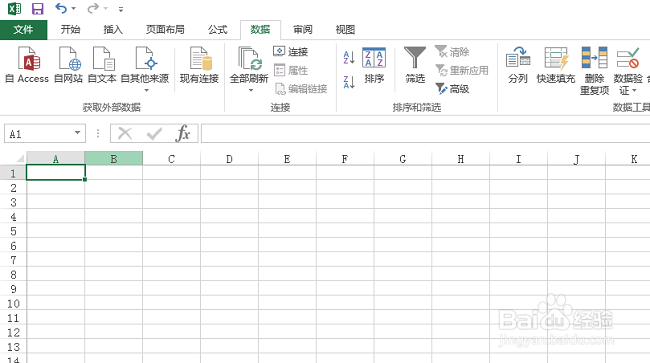650x363 pixels.
Task: Click 删除重复项 (Remove Duplicates)
Action: coord(594,70)
